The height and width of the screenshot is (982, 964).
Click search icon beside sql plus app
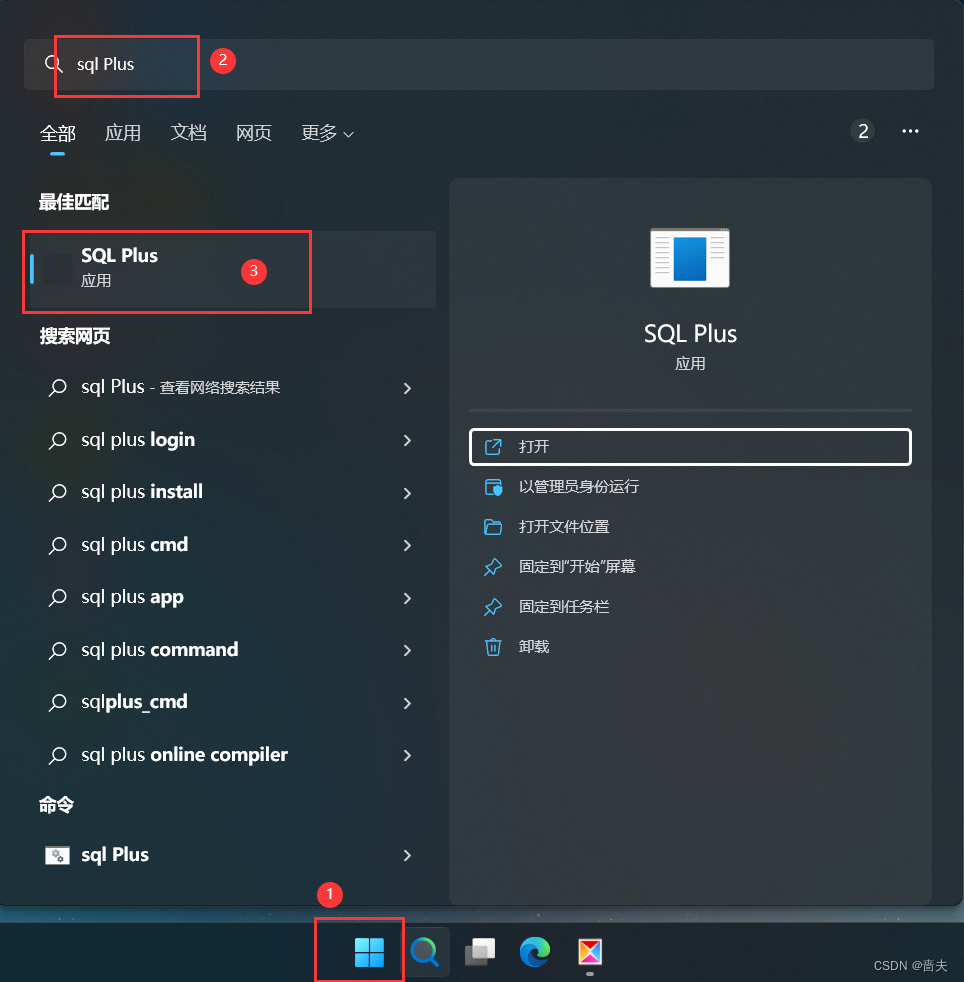pos(58,597)
